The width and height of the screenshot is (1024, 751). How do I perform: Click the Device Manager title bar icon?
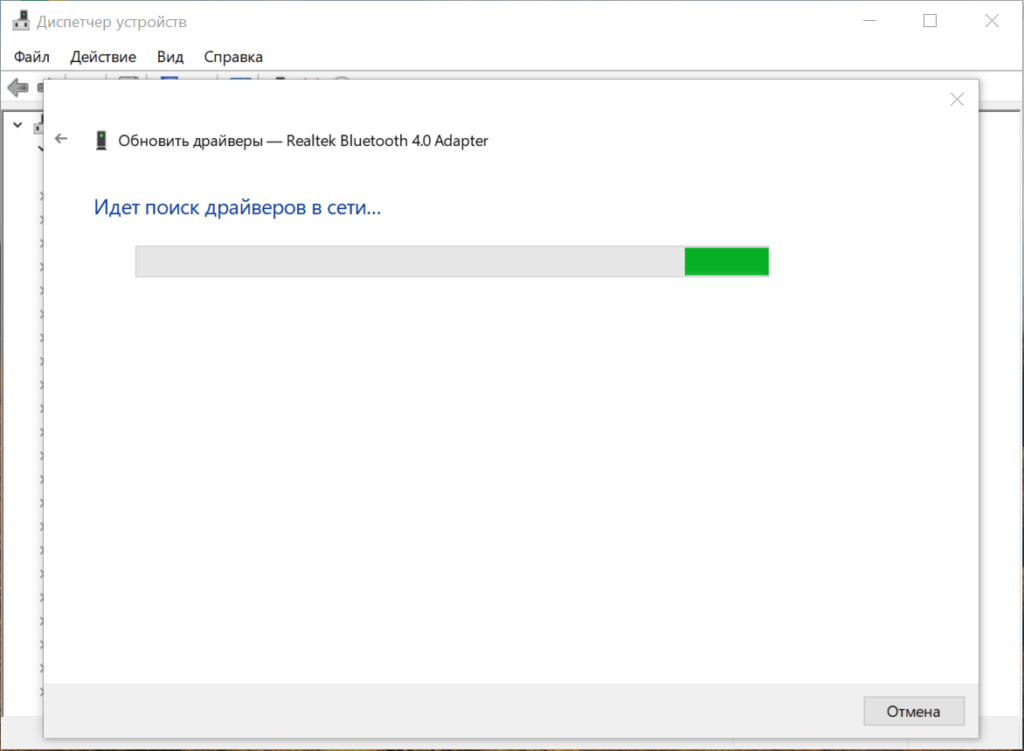[21, 21]
